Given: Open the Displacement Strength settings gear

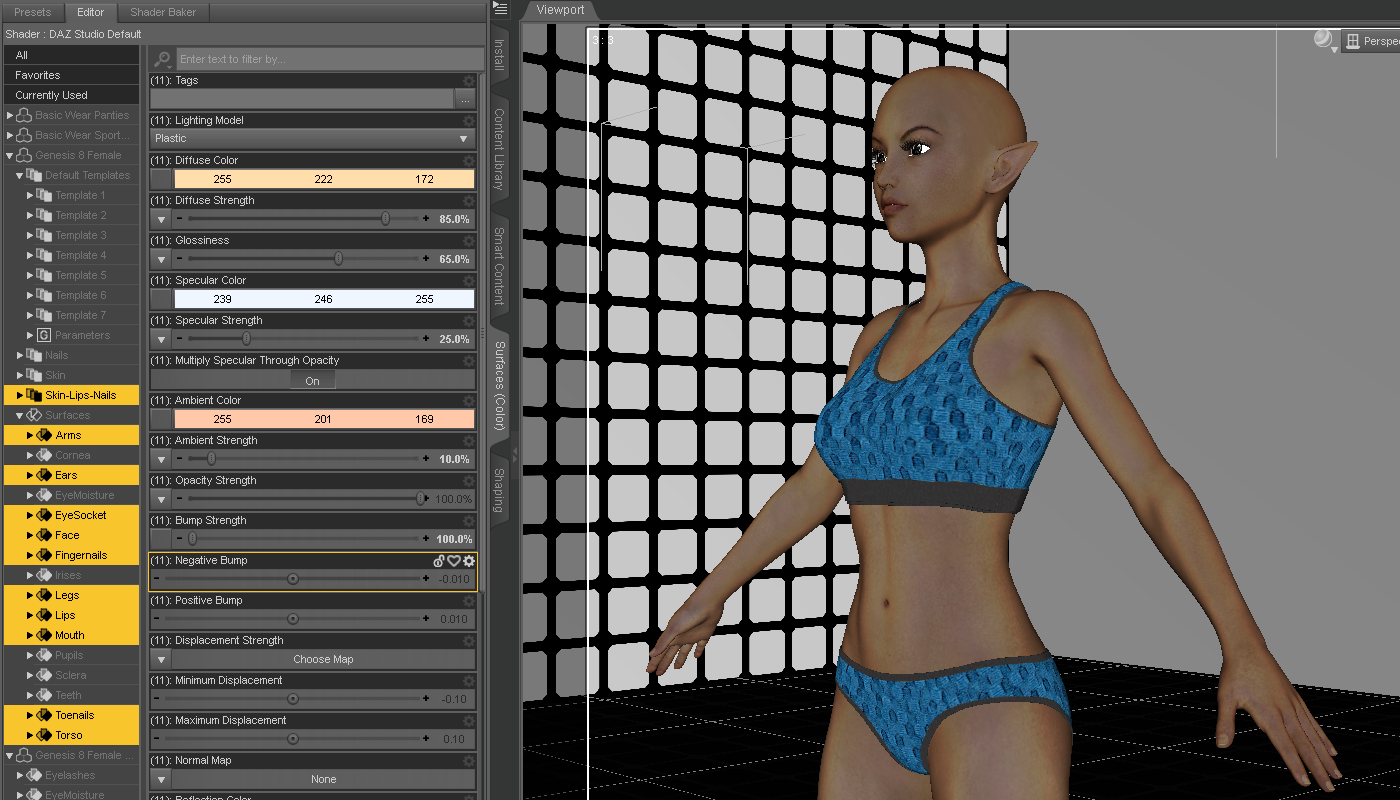Looking at the screenshot, I should pyautogui.click(x=469, y=641).
